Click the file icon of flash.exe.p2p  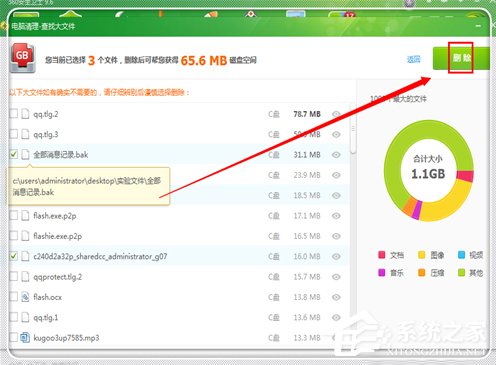(x=25, y=216)
